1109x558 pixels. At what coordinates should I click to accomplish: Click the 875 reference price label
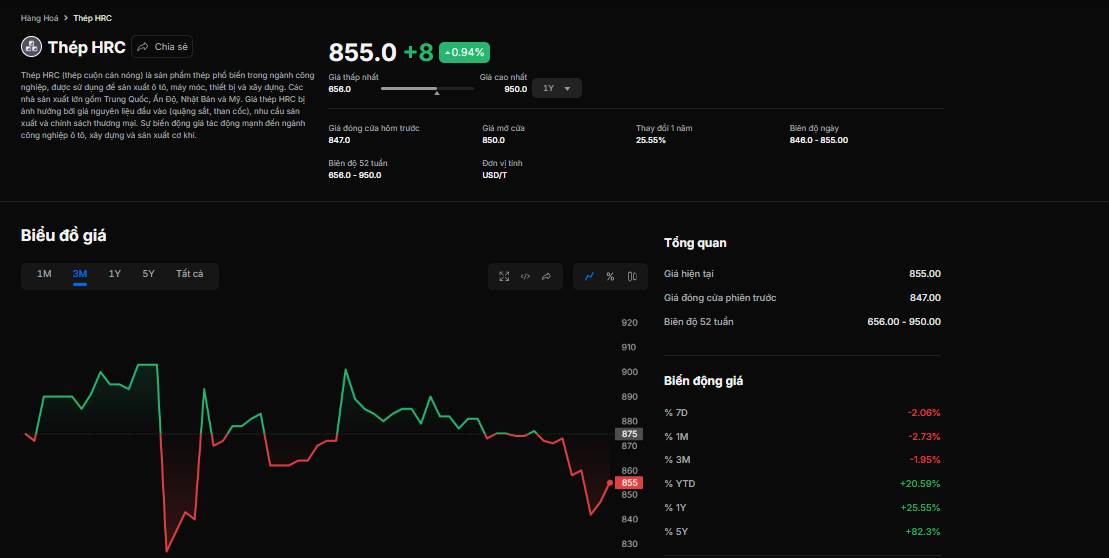coord(629,434)
